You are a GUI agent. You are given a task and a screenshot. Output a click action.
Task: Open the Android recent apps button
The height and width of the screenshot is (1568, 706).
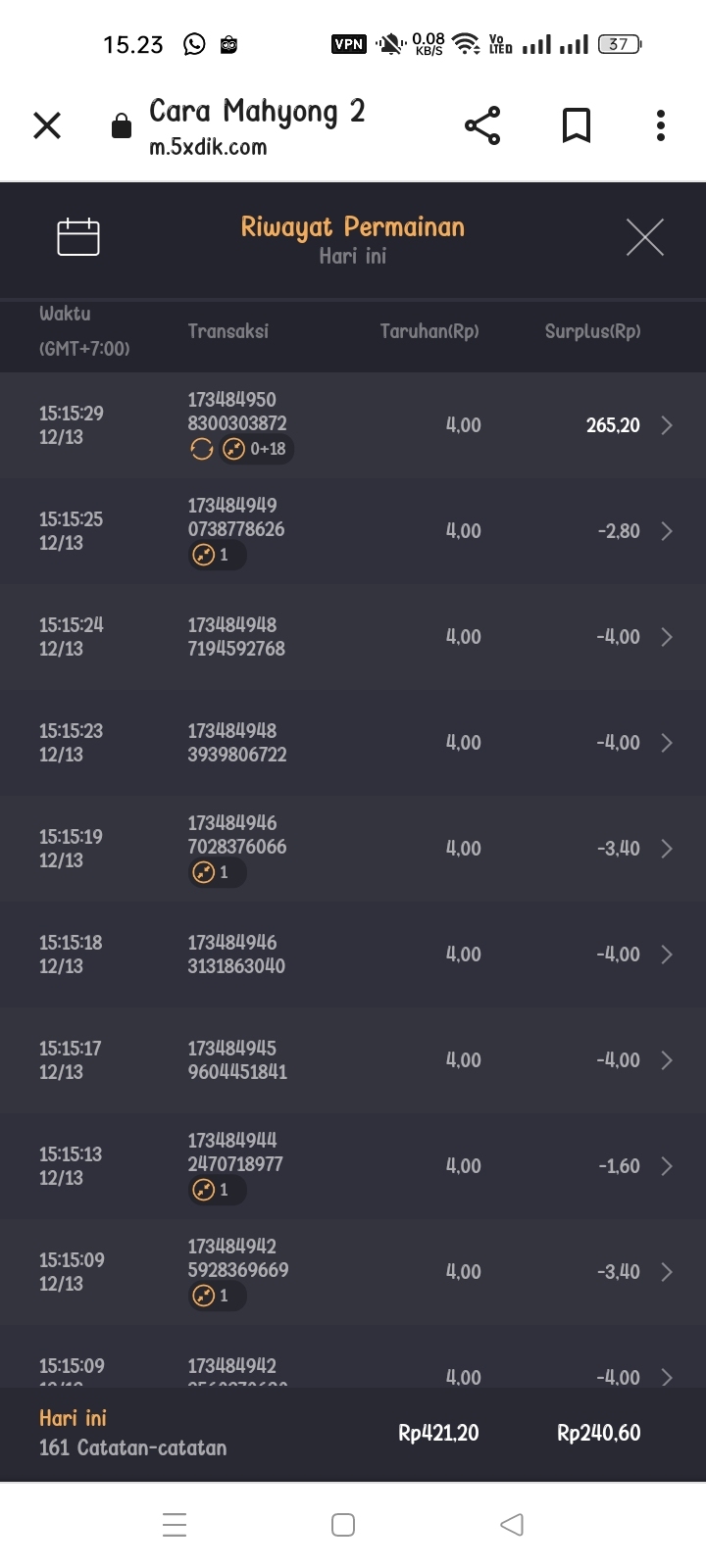pos(175,1524)
